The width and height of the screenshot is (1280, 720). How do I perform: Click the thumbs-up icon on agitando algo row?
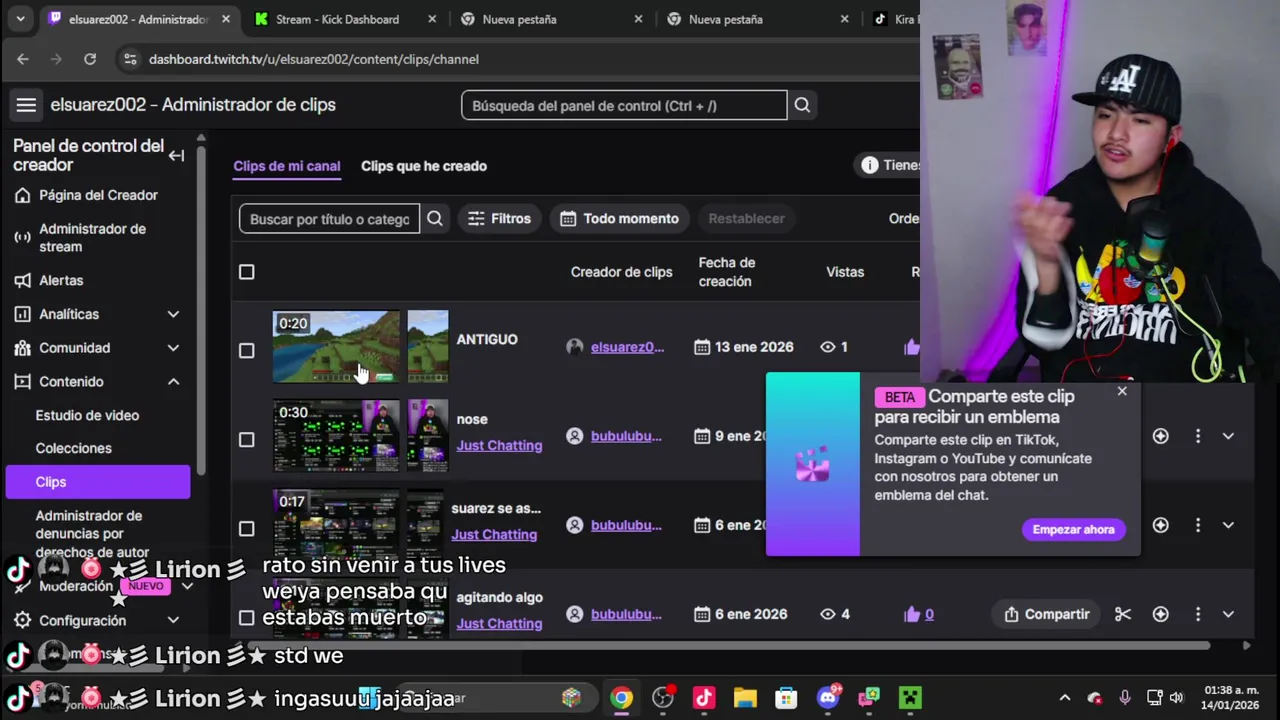click(x=911, y=614)
